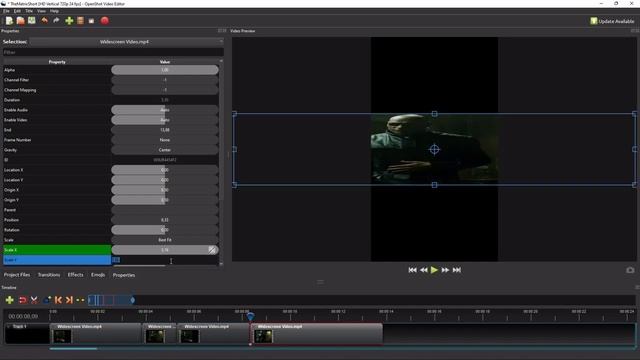Save the project using toolbar icon

pos(31,20)
